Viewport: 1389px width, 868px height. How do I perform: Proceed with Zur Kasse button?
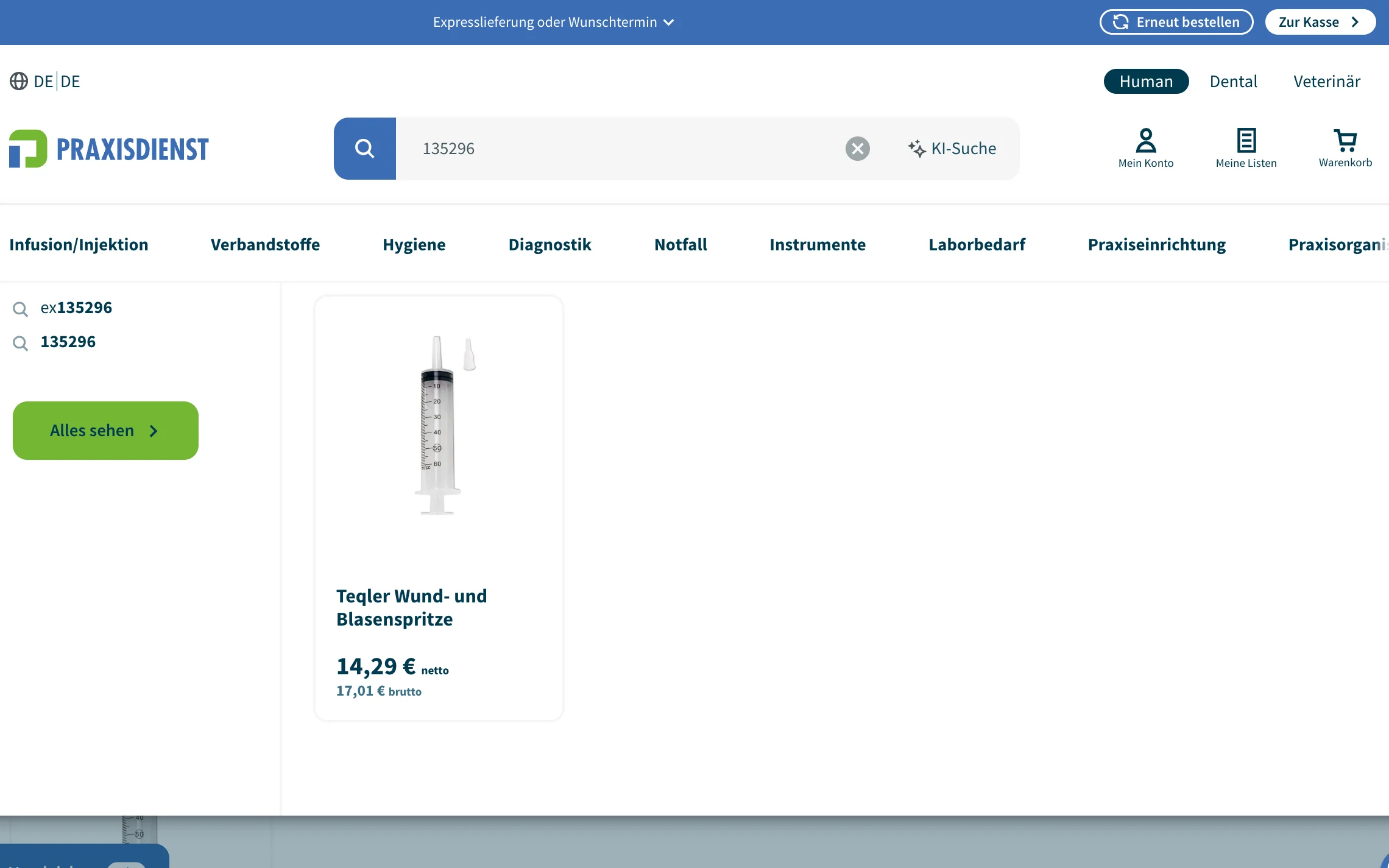[1320, 22]
